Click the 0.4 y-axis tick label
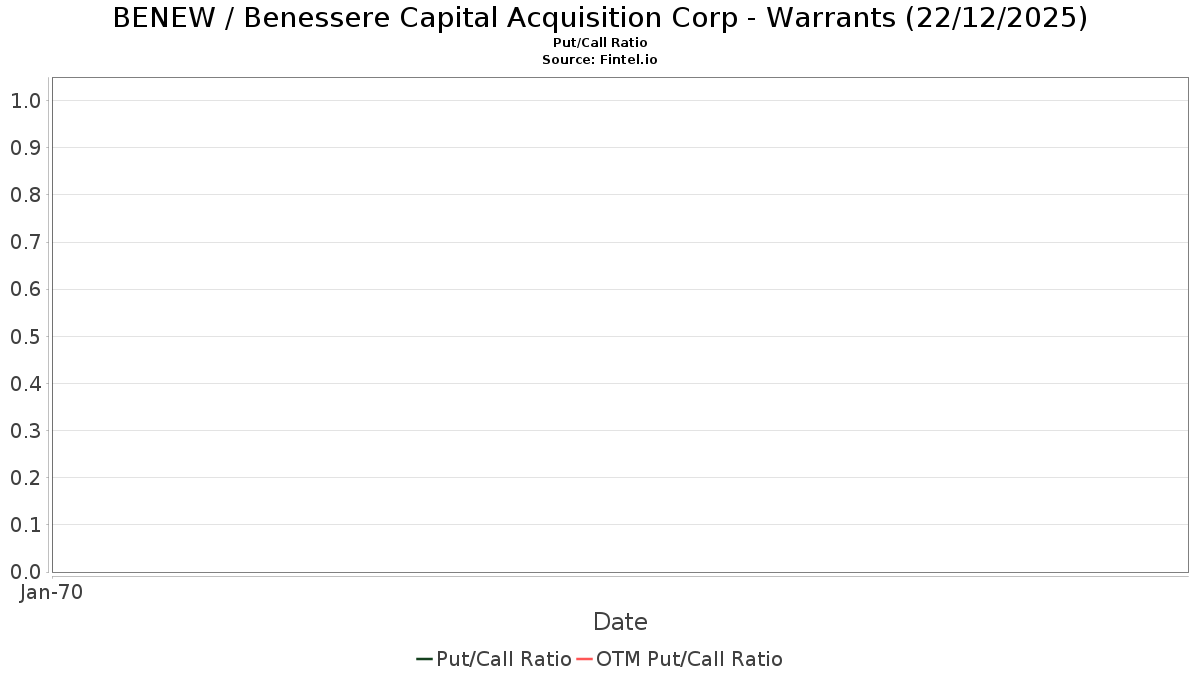Viewport: 1200px width, 675px height. pos(25,384)
